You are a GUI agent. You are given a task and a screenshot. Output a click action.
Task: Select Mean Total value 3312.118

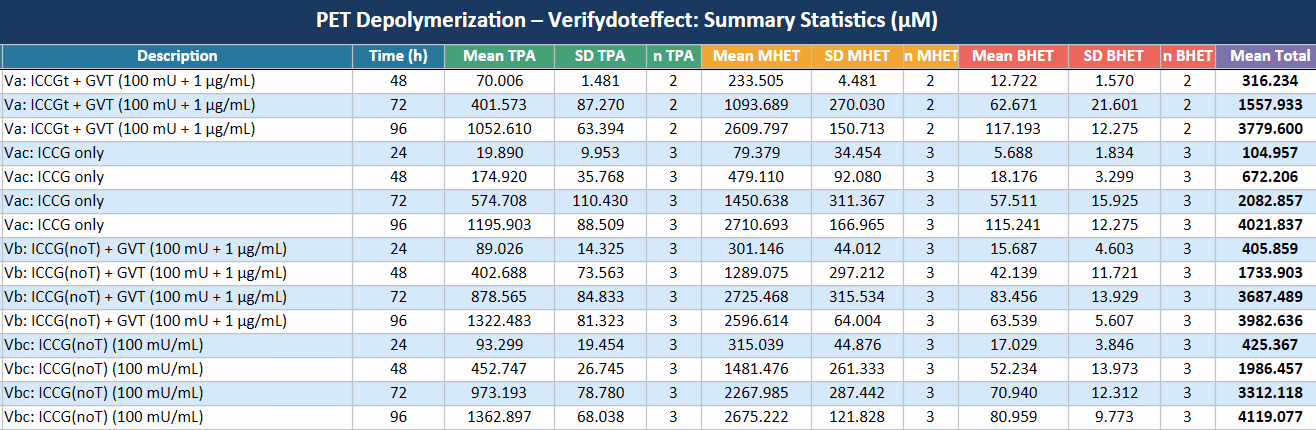click(1266, 393)
